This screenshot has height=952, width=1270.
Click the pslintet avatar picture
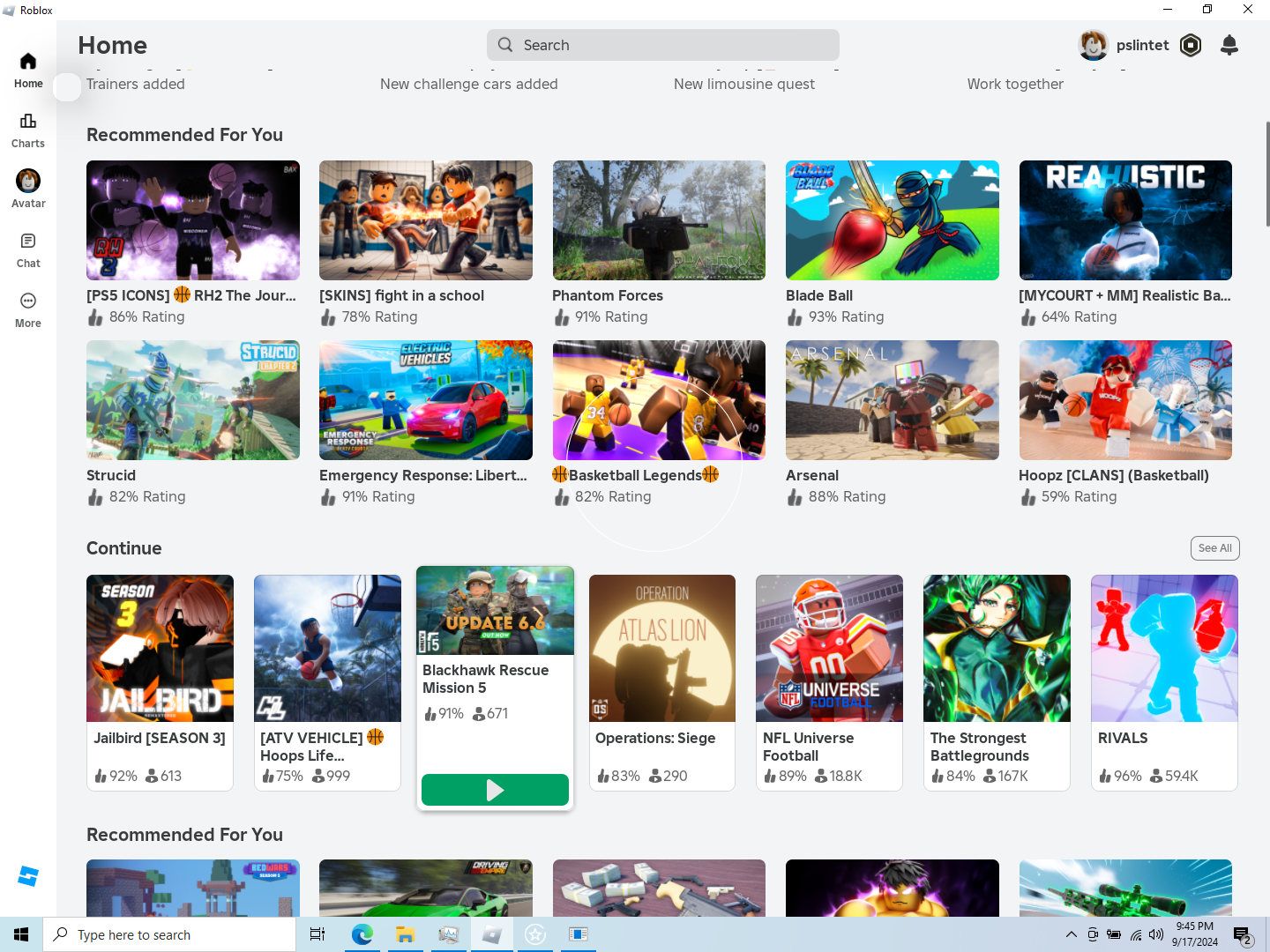coord(1094,45)
